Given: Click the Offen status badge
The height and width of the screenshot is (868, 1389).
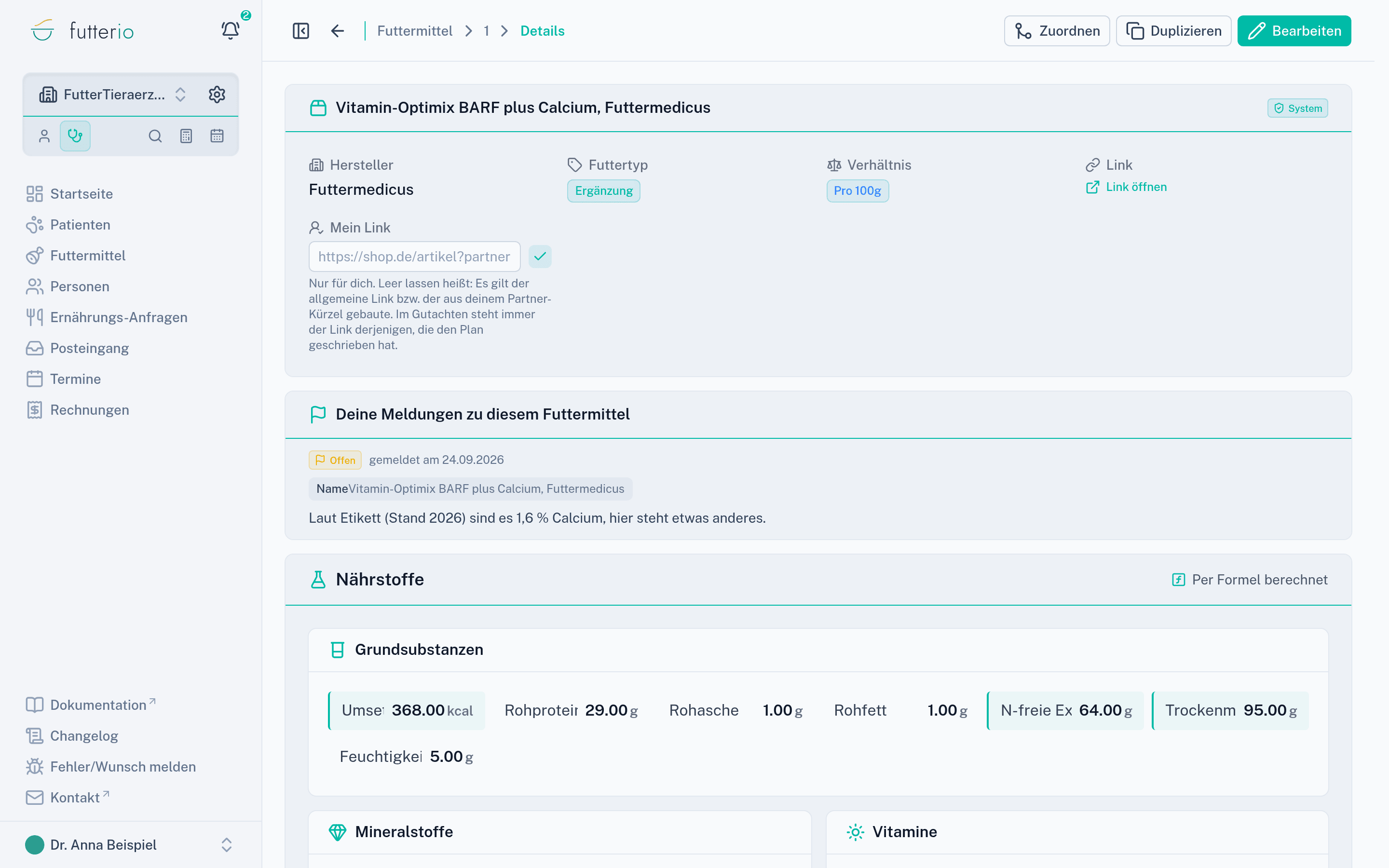Looking at the screenshot, I should pos(335,460).
